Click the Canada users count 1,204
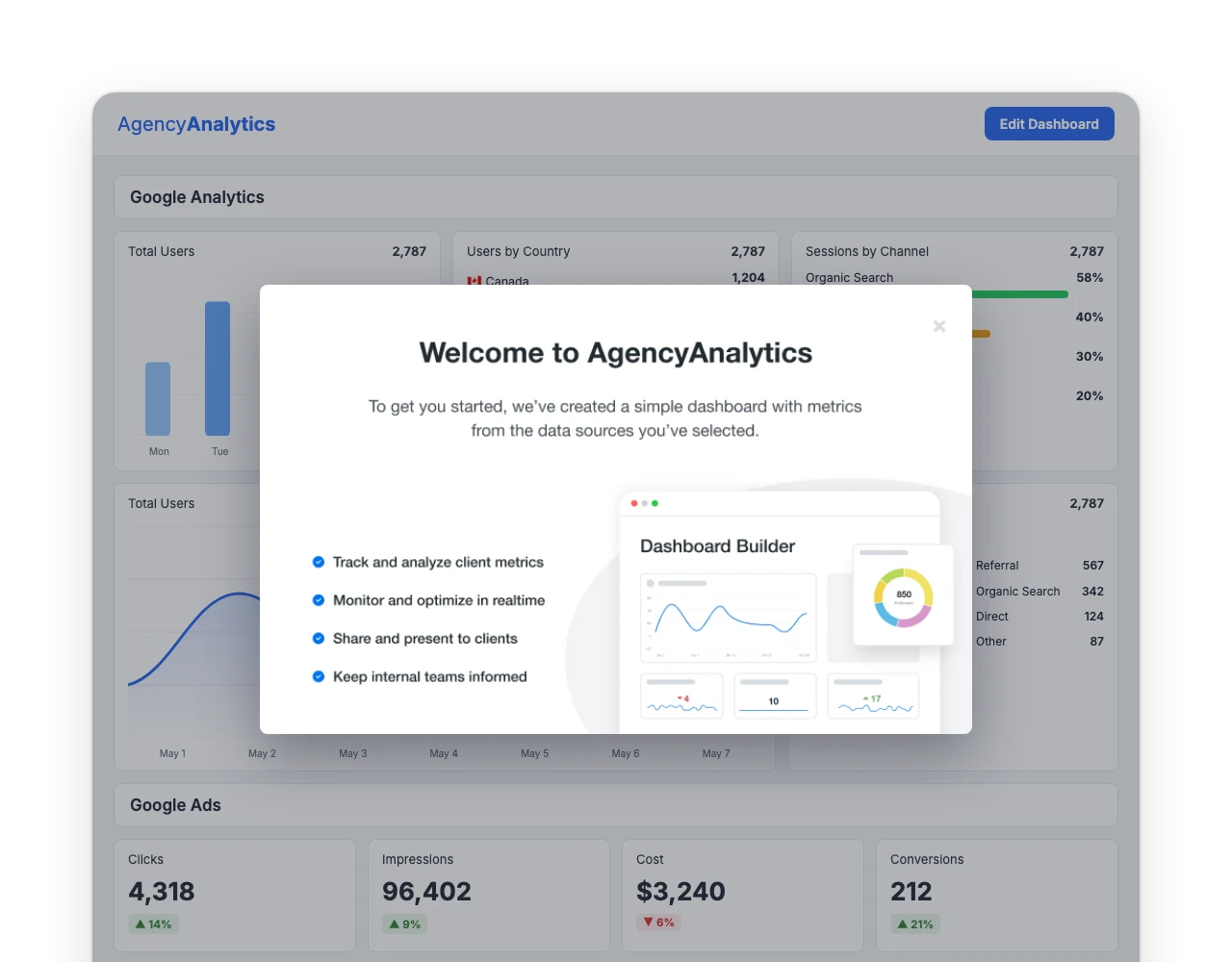 pos(748,278)
